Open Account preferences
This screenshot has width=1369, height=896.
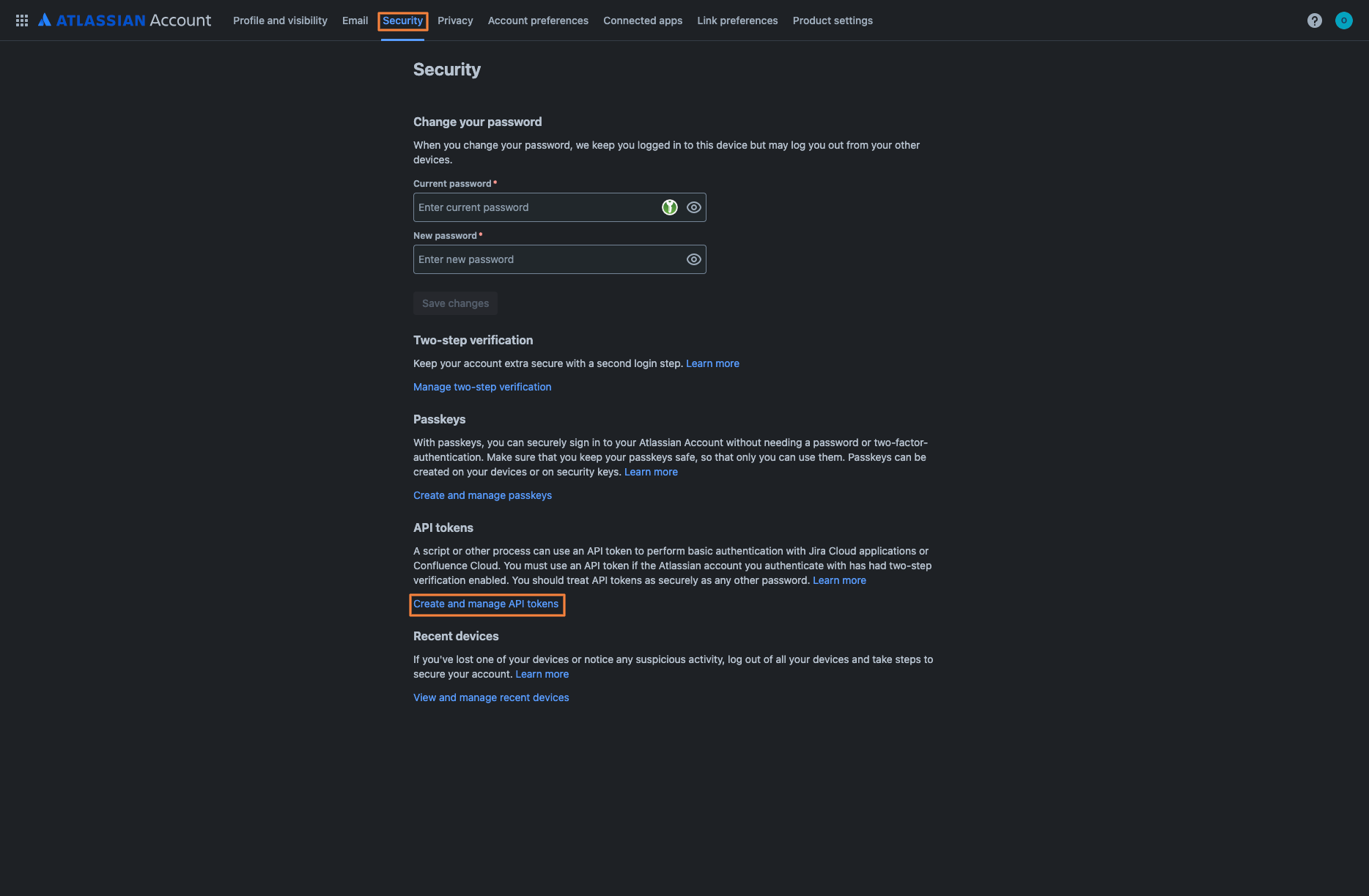(x=537, y=21)
